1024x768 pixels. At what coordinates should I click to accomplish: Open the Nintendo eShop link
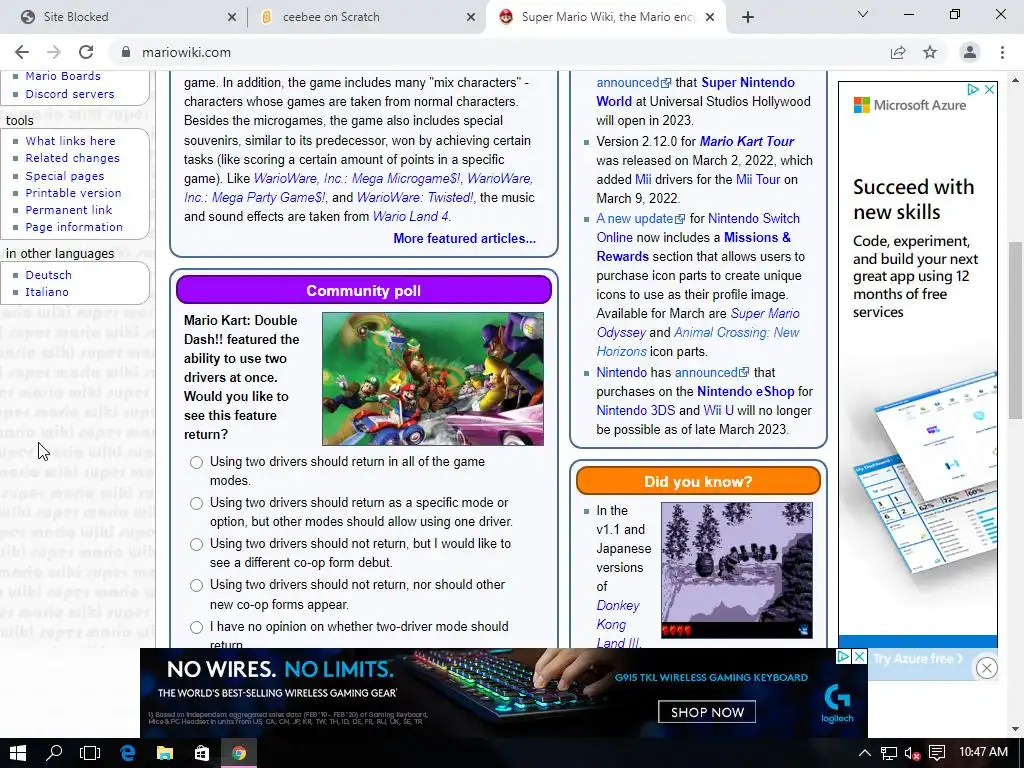coord(745,391)
